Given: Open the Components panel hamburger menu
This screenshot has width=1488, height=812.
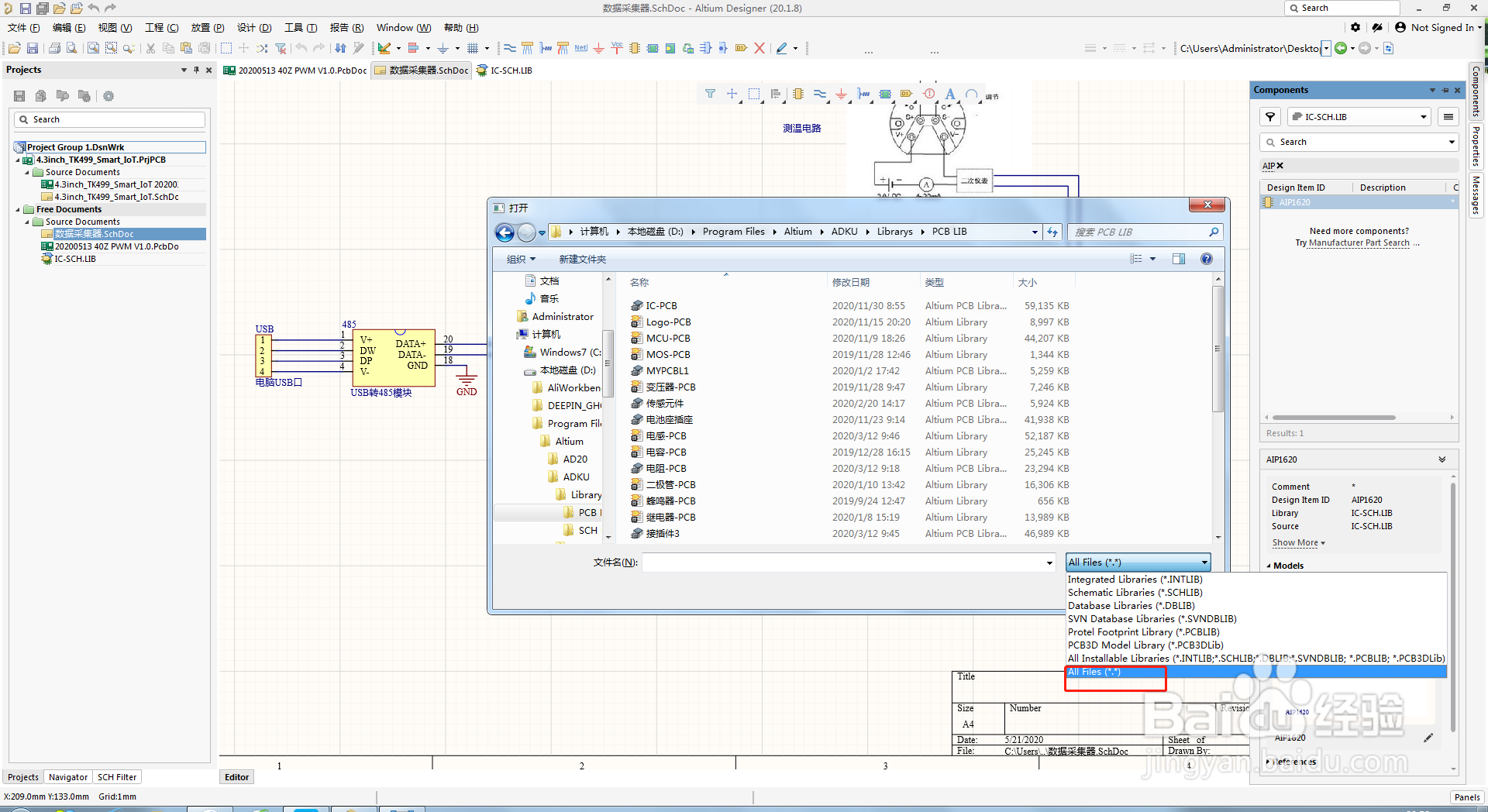Looking at the screenshot, I should [1448, 117].
